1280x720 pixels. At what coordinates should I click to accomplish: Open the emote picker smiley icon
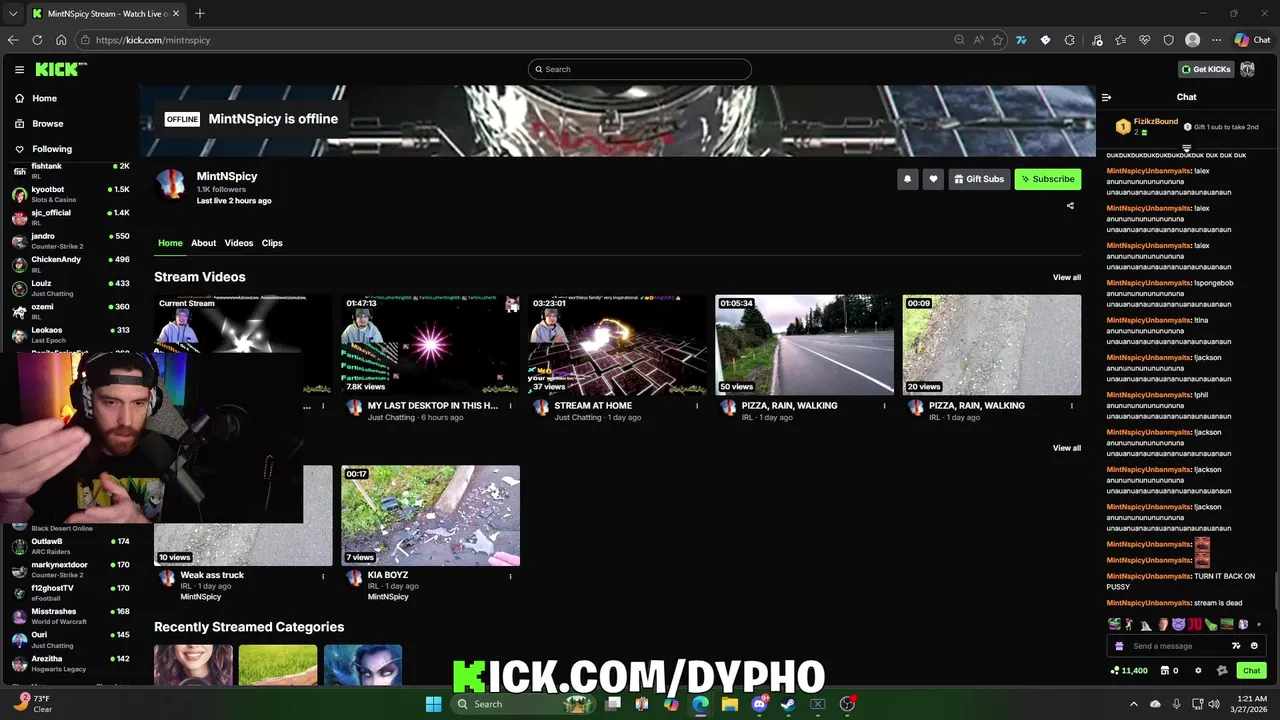click(x=1254, y=646)
